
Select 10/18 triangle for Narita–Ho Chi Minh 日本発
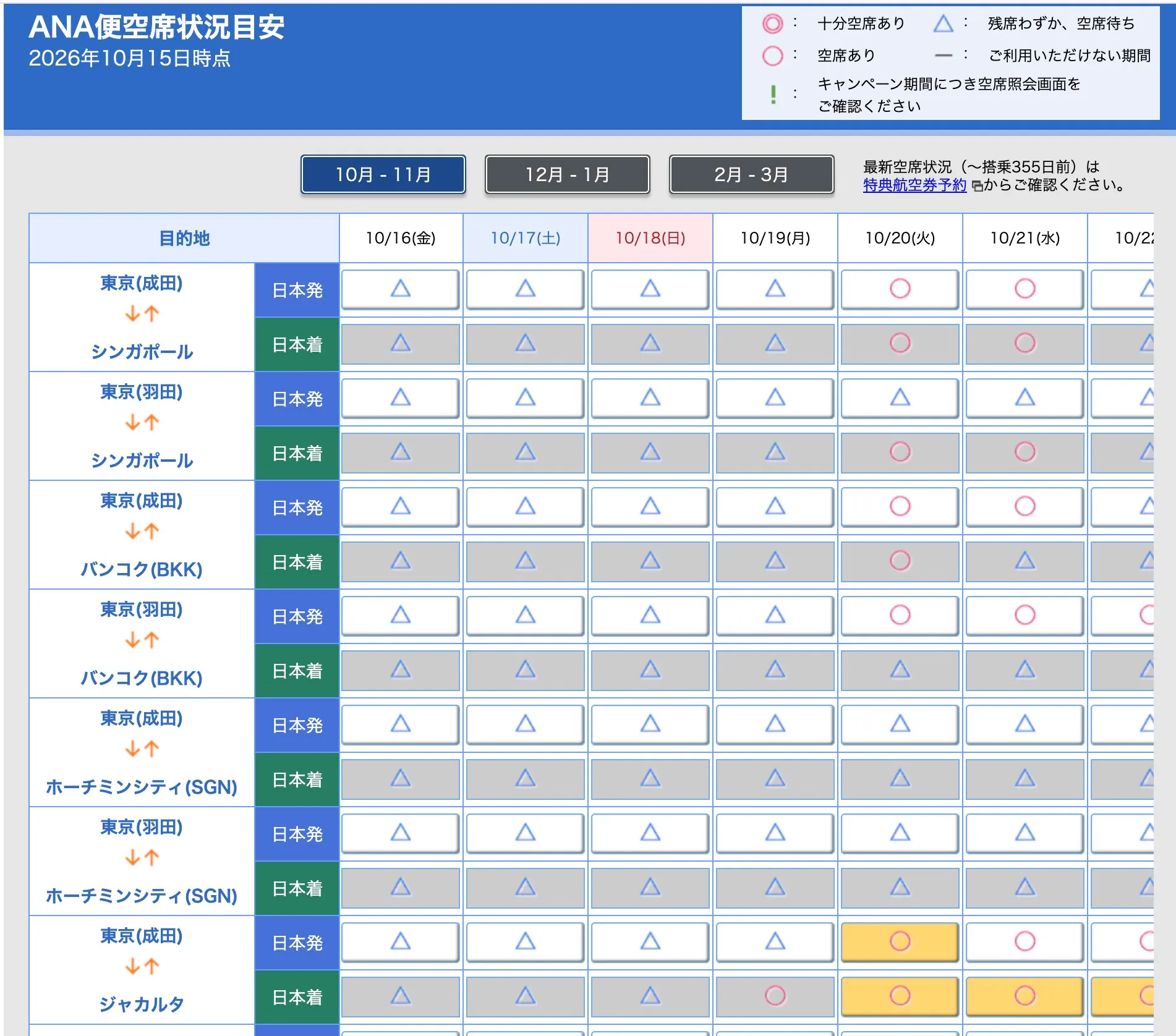pos(650,724)
